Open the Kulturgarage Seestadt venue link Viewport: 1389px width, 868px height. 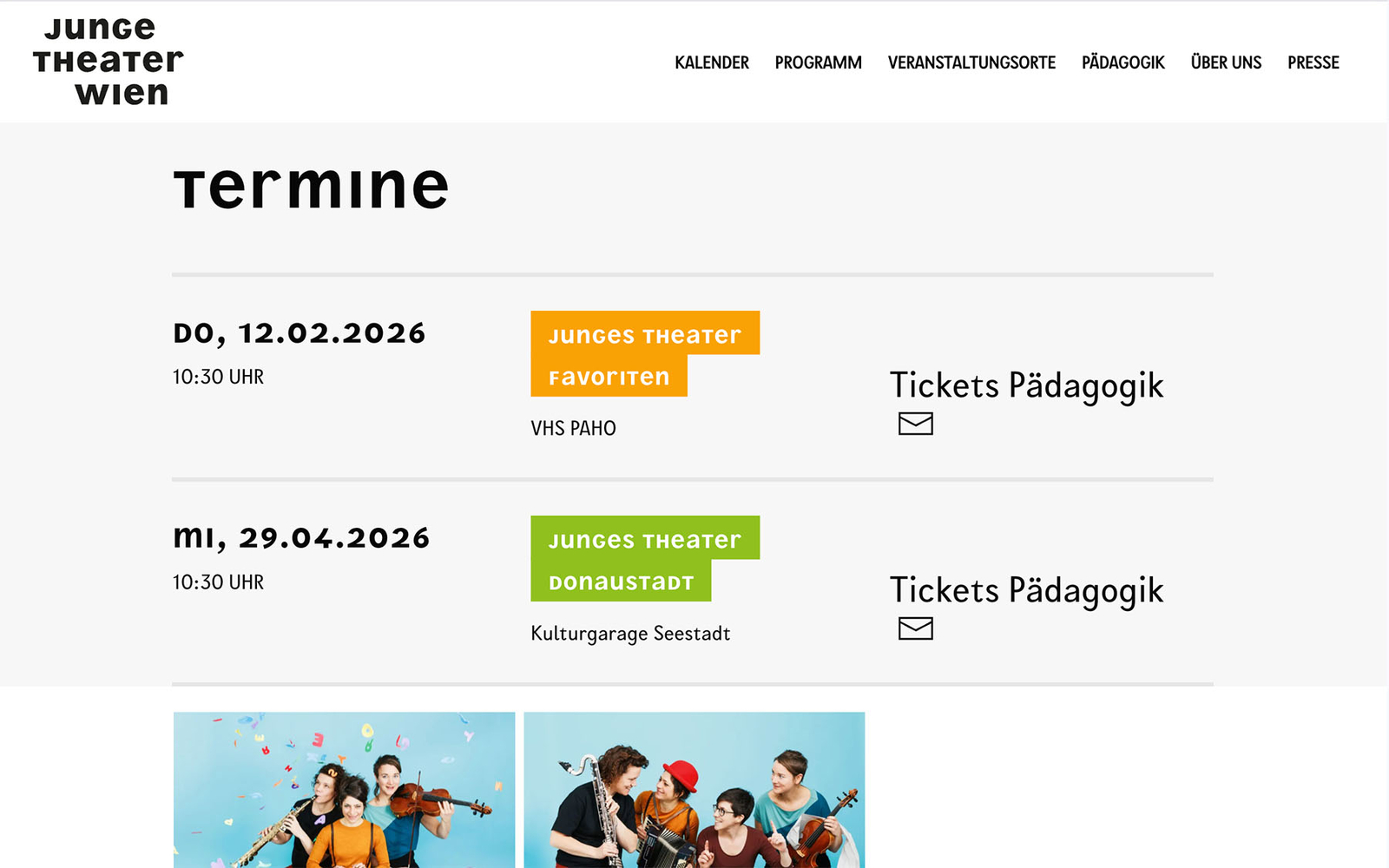(x=631, y=633)
